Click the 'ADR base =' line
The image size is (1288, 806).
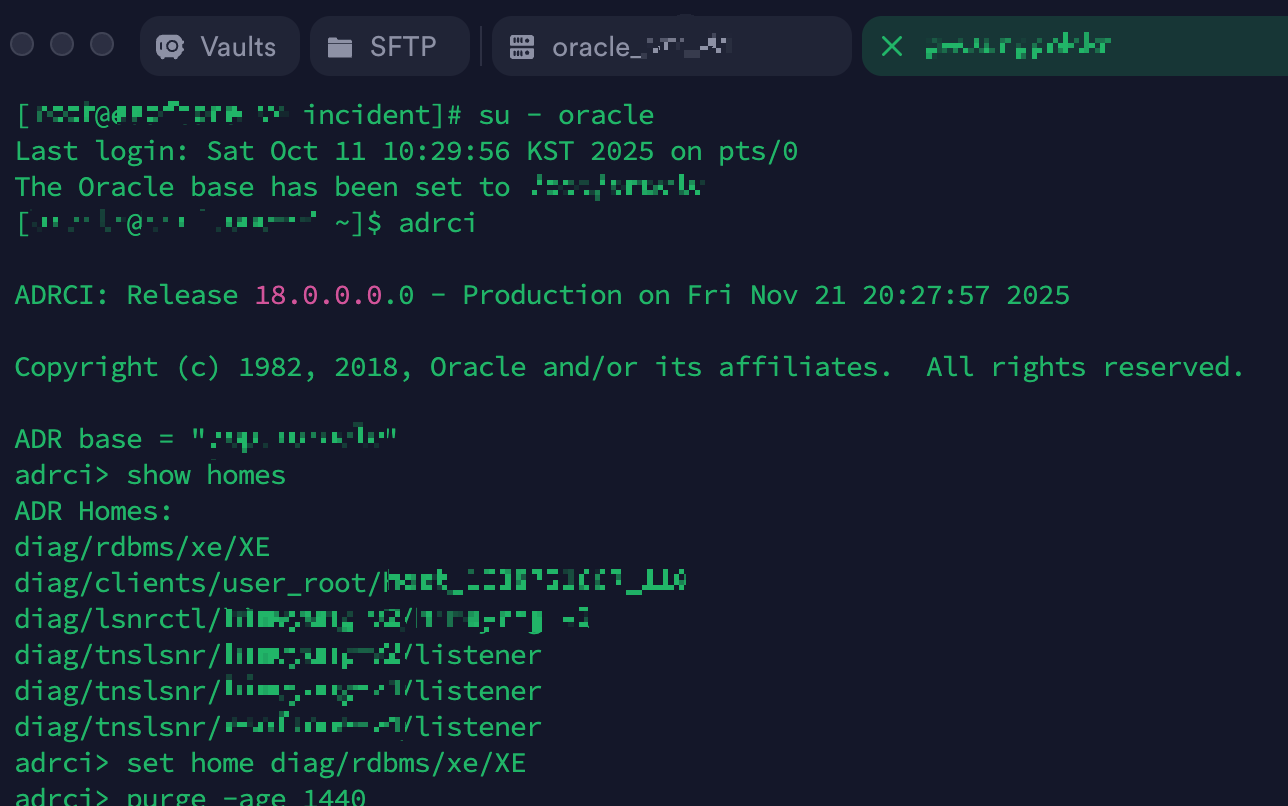(206, 439)
